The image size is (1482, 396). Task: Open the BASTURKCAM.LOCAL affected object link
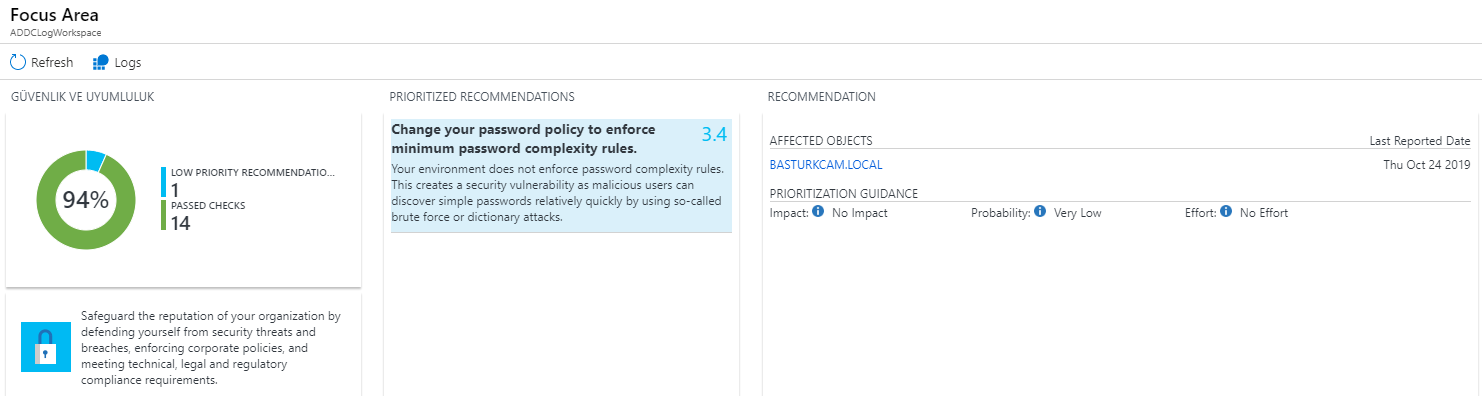tap(826, 165)
